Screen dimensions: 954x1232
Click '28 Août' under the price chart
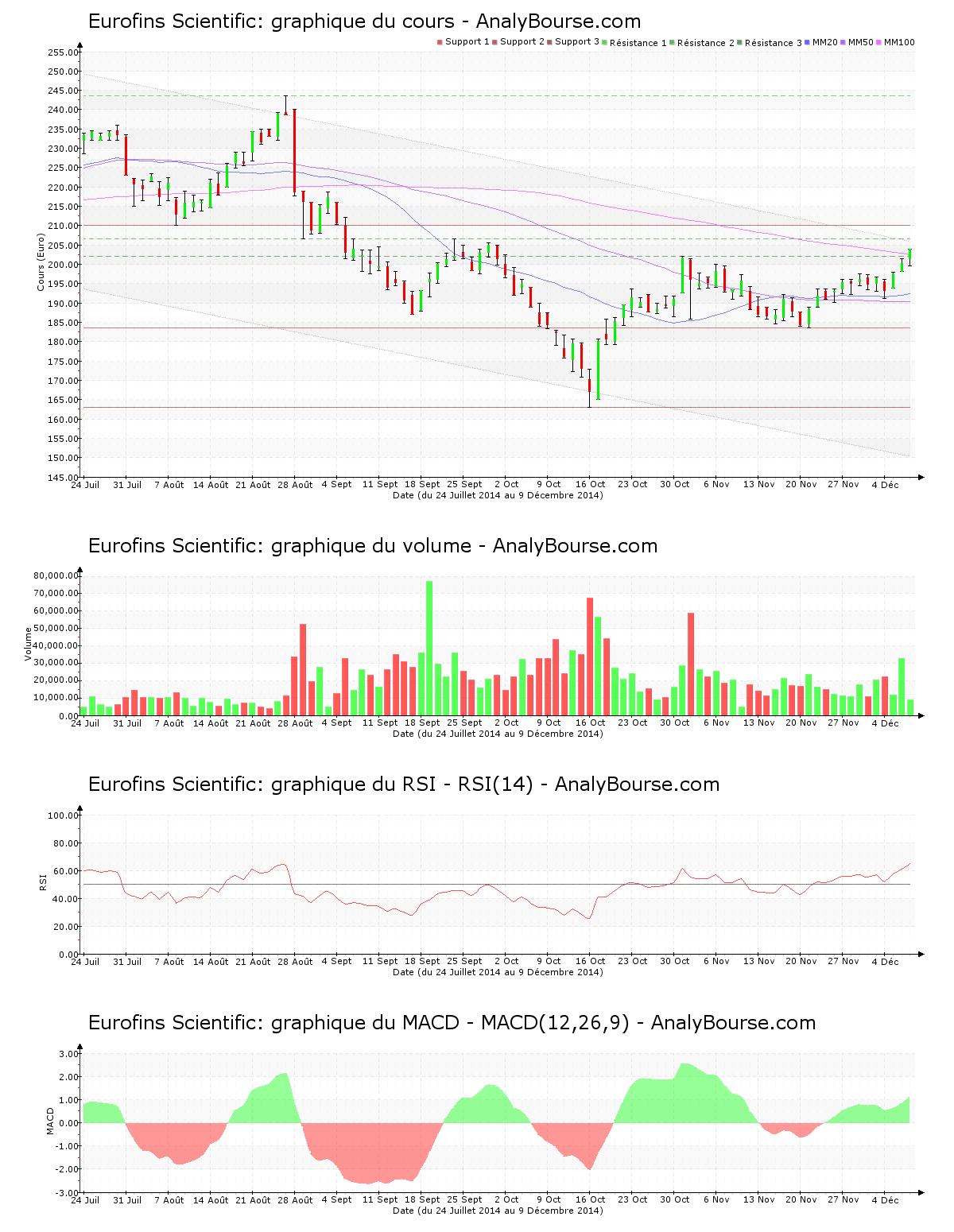[297, 484]
